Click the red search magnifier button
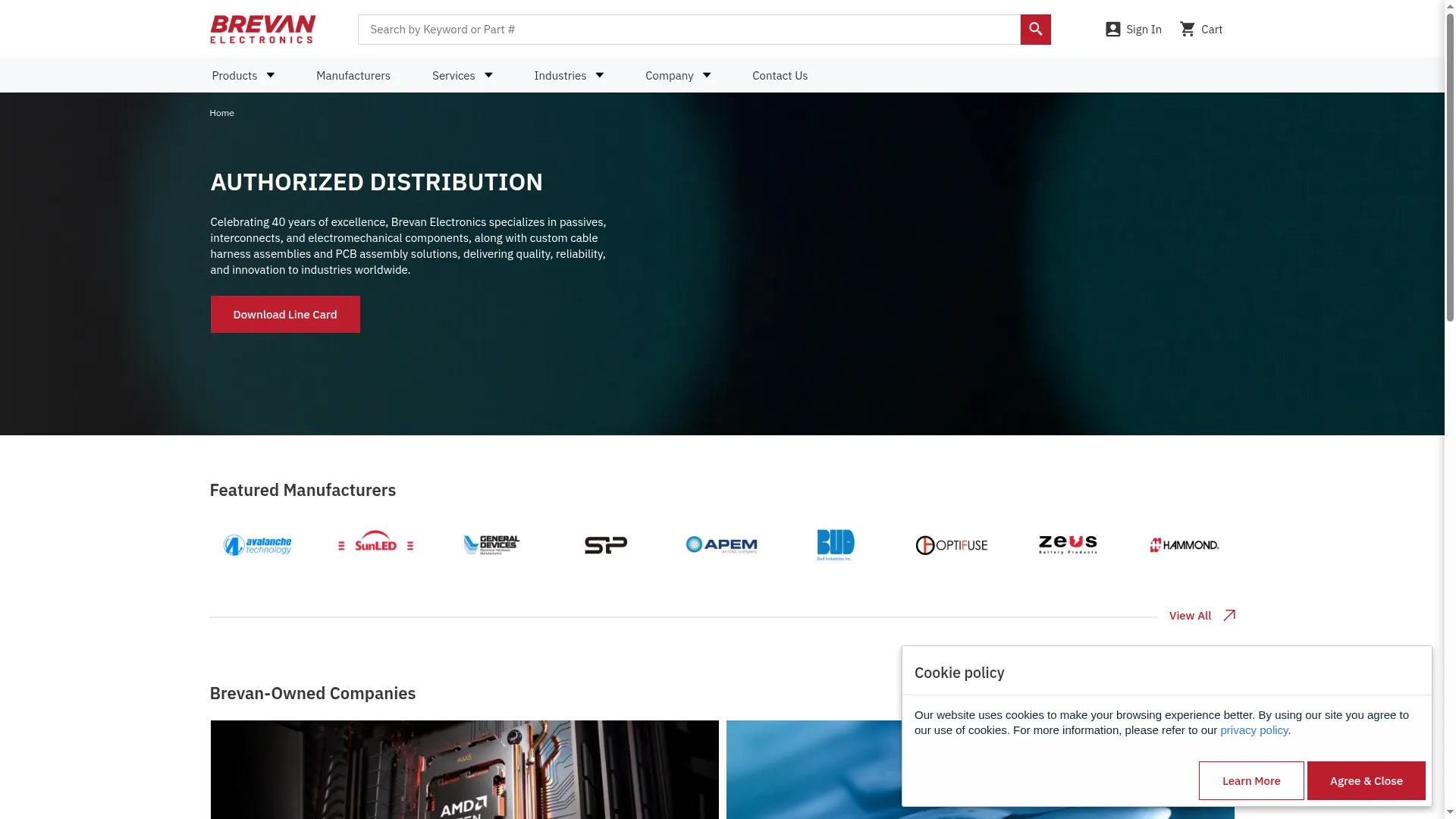Screen dimensions: 1456x819 [1035, 30]
